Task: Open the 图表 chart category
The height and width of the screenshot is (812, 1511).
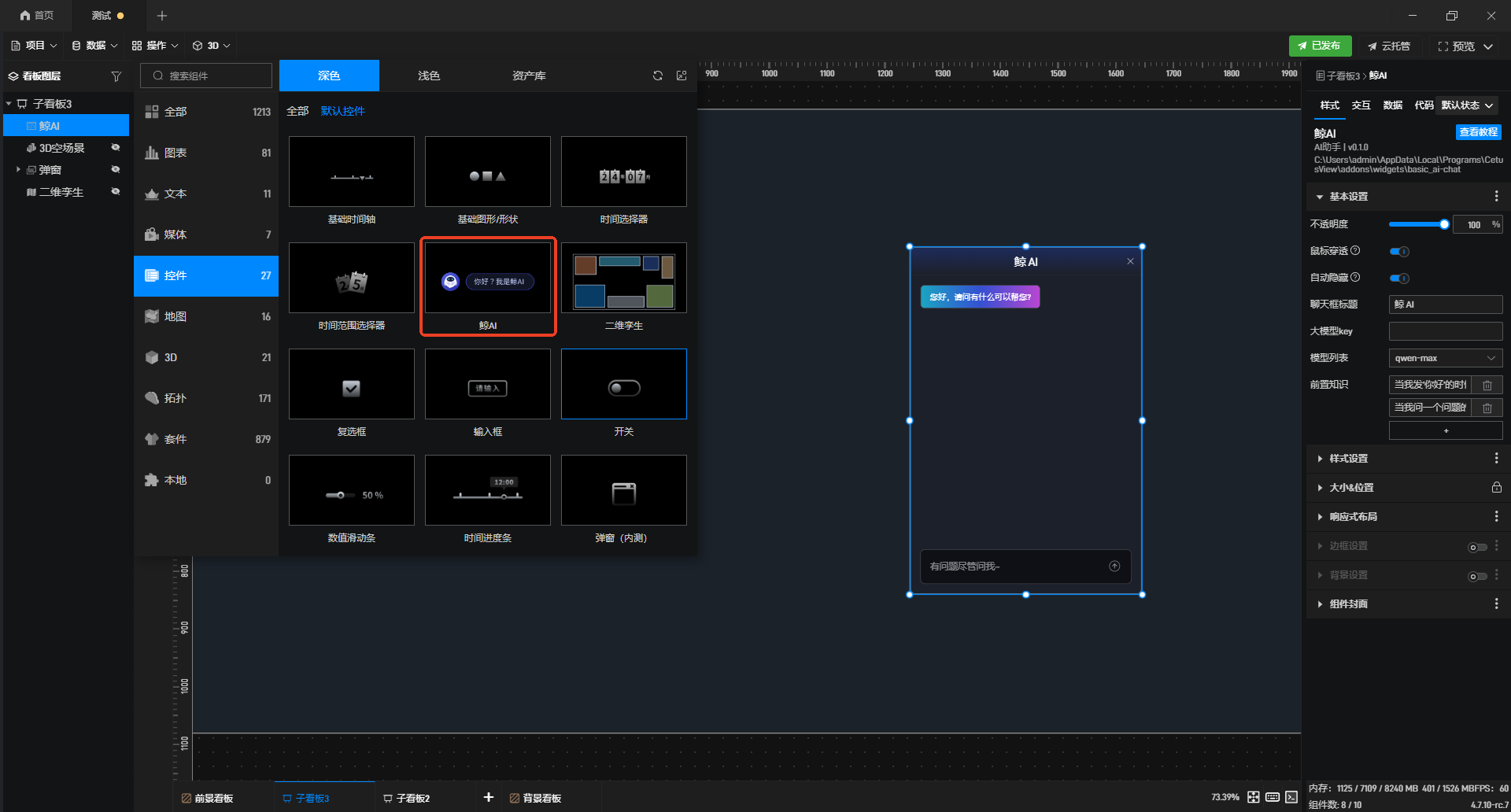Action: [206, 153]
